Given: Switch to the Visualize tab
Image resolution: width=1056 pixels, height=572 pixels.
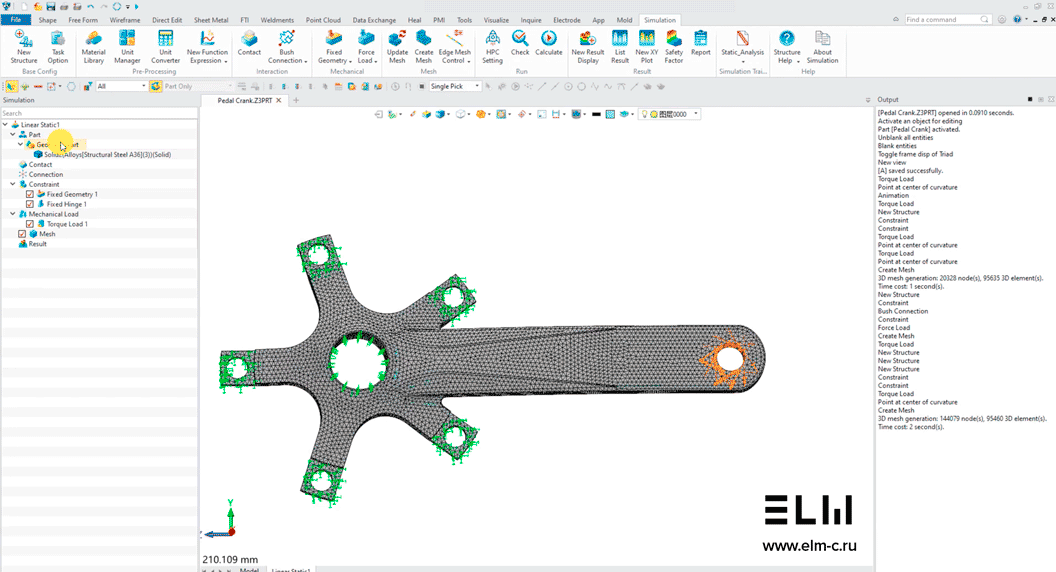Looking at the screenshot, I should point(496,20).
